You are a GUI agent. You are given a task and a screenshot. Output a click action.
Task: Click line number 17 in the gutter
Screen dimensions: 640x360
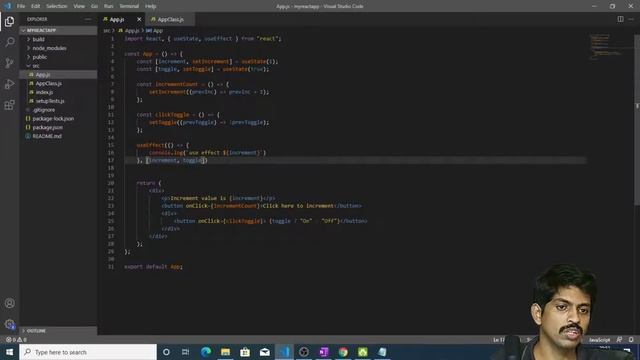112,160
